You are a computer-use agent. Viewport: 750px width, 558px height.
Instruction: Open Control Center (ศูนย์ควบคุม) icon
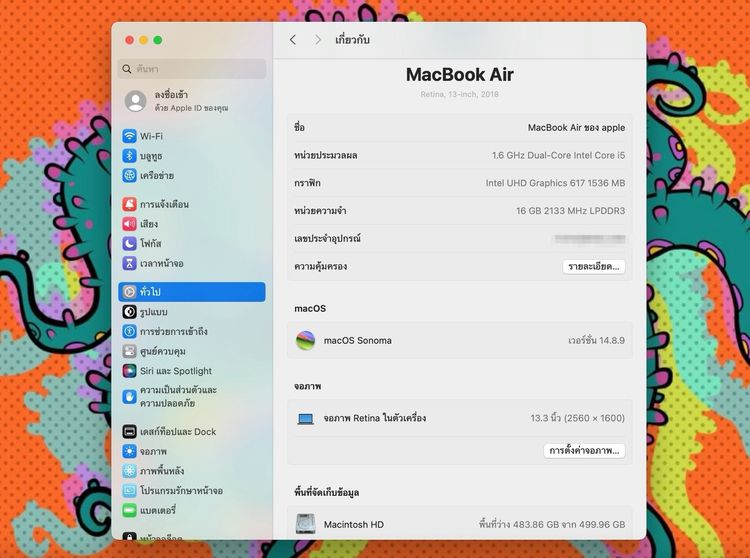(x=129, y=351)
